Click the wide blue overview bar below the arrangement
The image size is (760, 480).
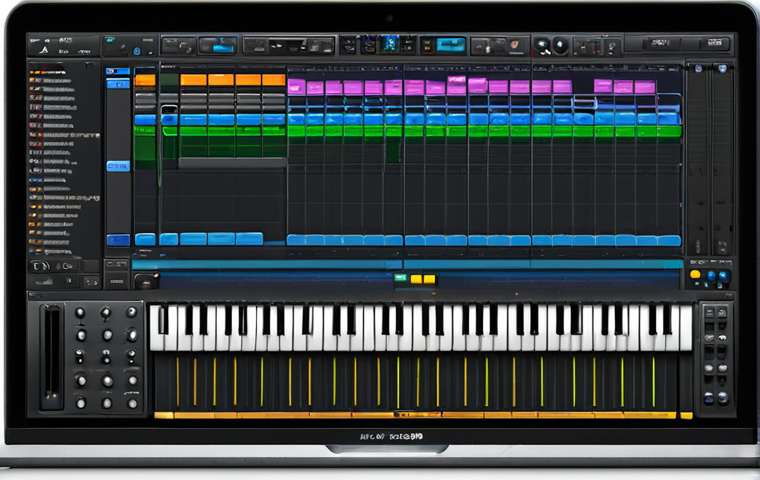(407, 264)
